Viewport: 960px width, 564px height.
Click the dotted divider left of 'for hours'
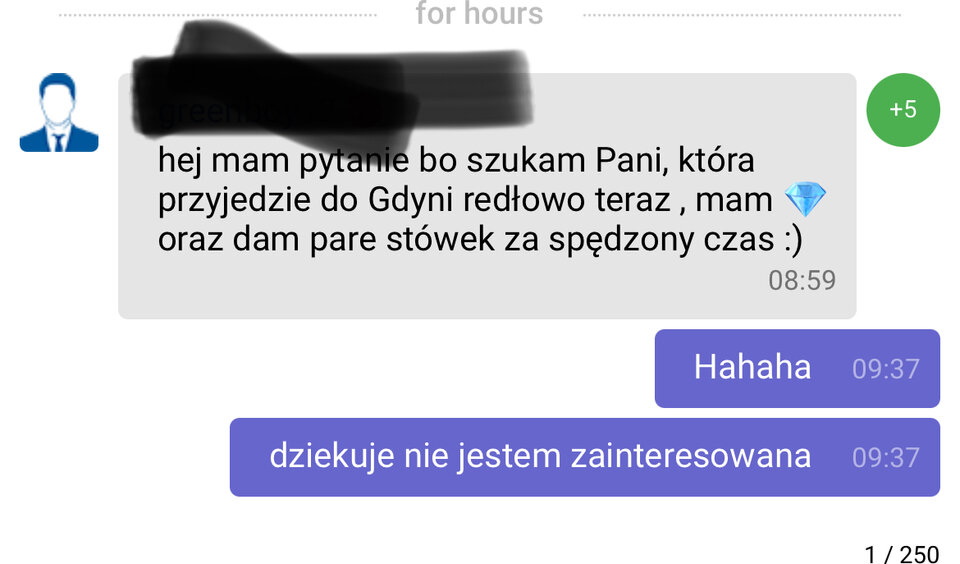(217, 15)
